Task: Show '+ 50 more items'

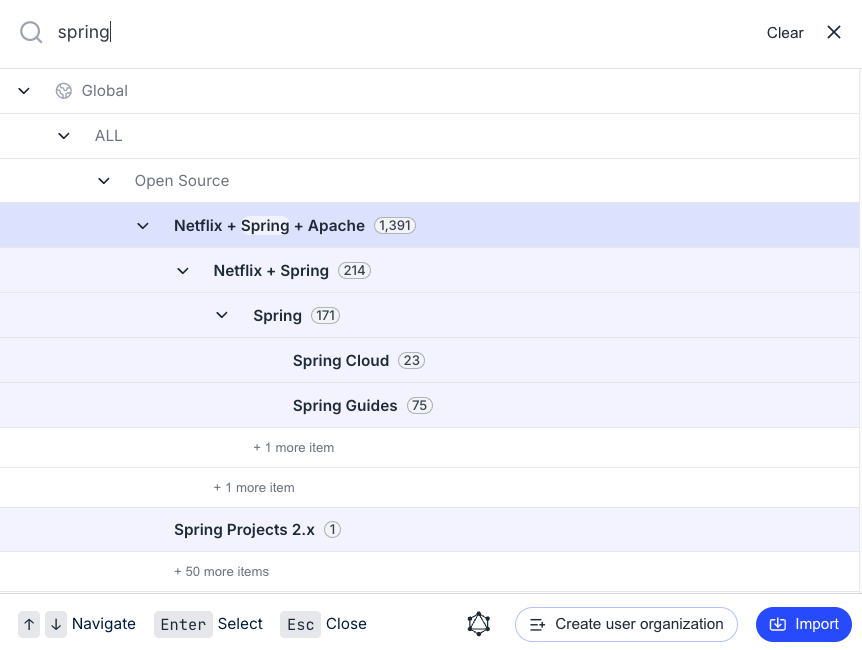Action: [x=222, y=572]
